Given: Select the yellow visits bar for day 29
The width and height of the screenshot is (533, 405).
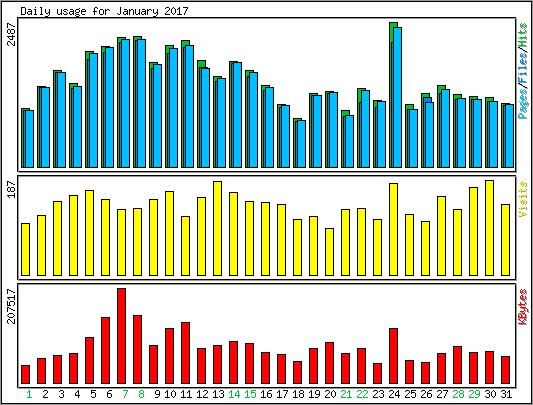Looking at the screenshot, I should (474, 232).
